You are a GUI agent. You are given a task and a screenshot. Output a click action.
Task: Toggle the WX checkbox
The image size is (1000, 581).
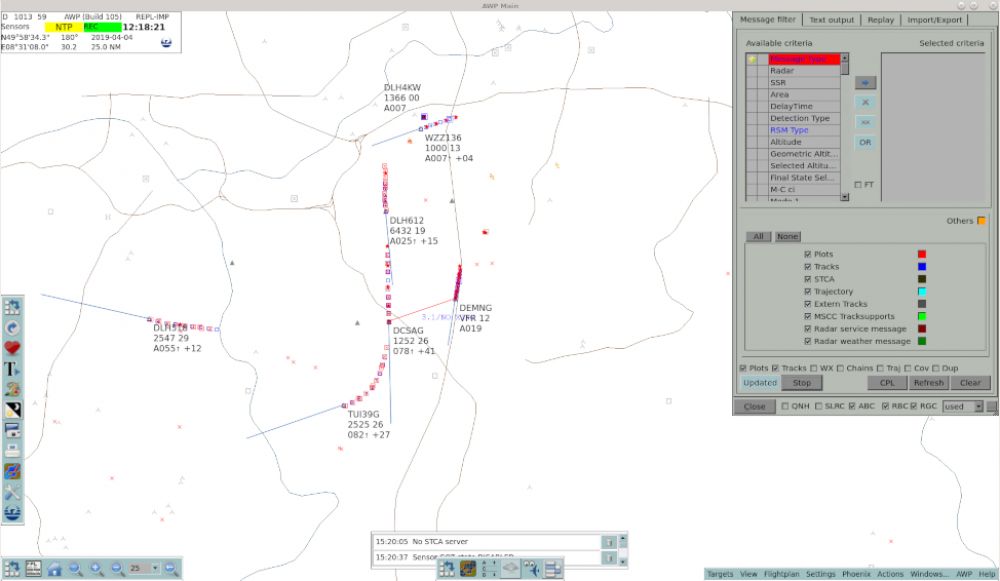click(815, 368)
